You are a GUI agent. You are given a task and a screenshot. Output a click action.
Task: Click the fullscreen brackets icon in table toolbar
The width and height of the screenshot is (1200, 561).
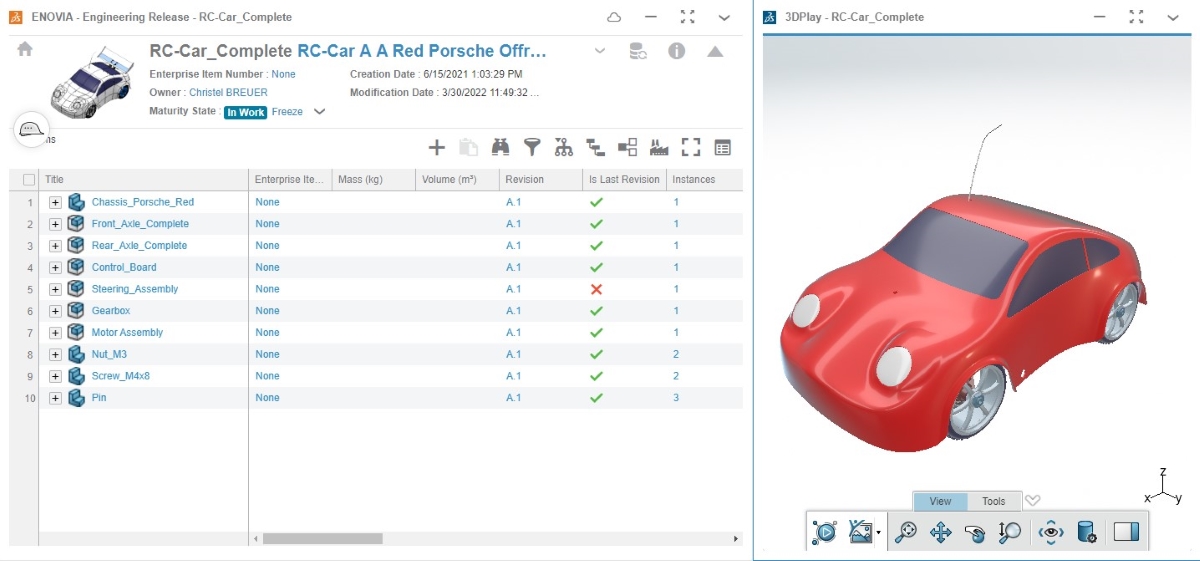click(691, 148)
